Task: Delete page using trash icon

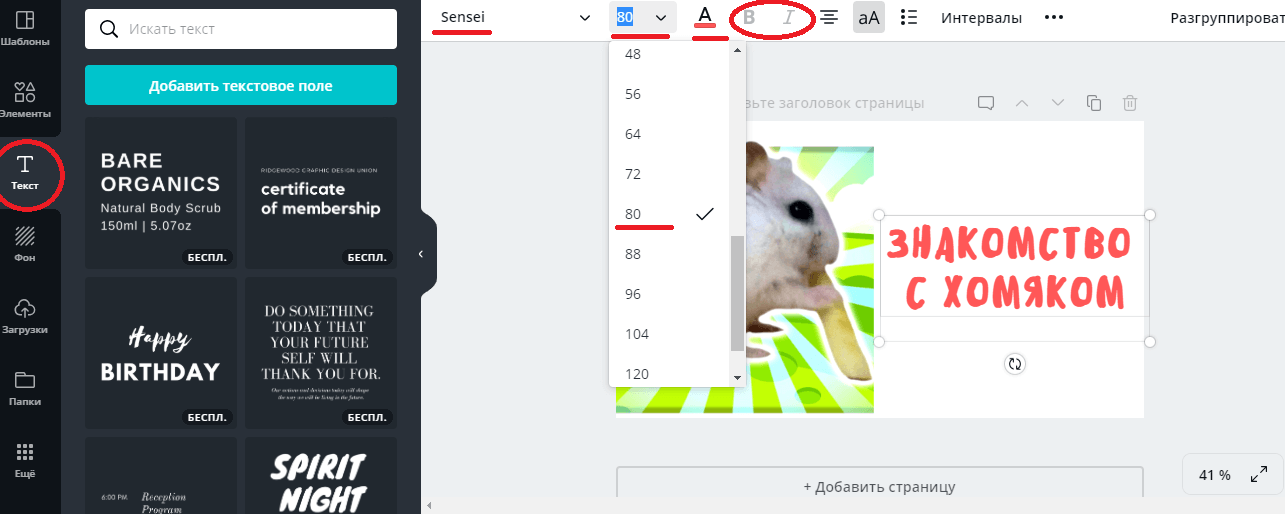Action: (1130, 103)
